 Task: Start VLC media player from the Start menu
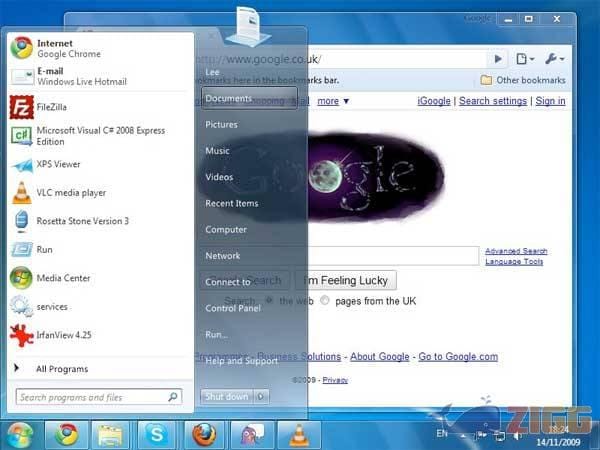[x=99, y=193]
